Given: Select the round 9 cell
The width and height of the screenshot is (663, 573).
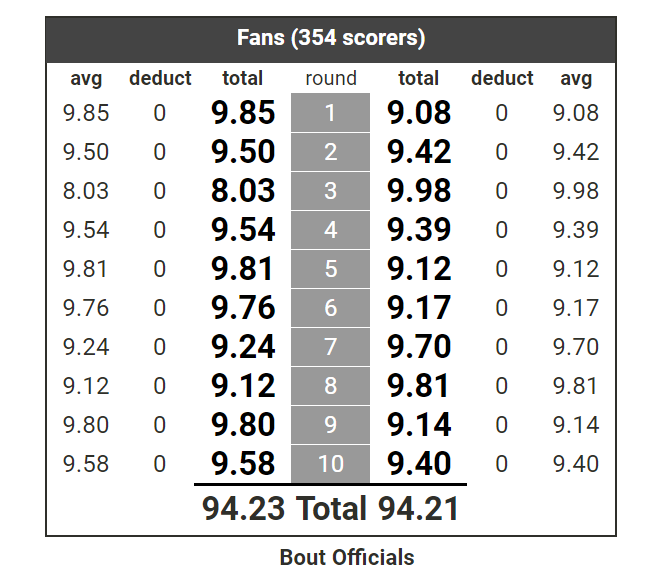Looking at the screenshot, I should click(330, 425).
